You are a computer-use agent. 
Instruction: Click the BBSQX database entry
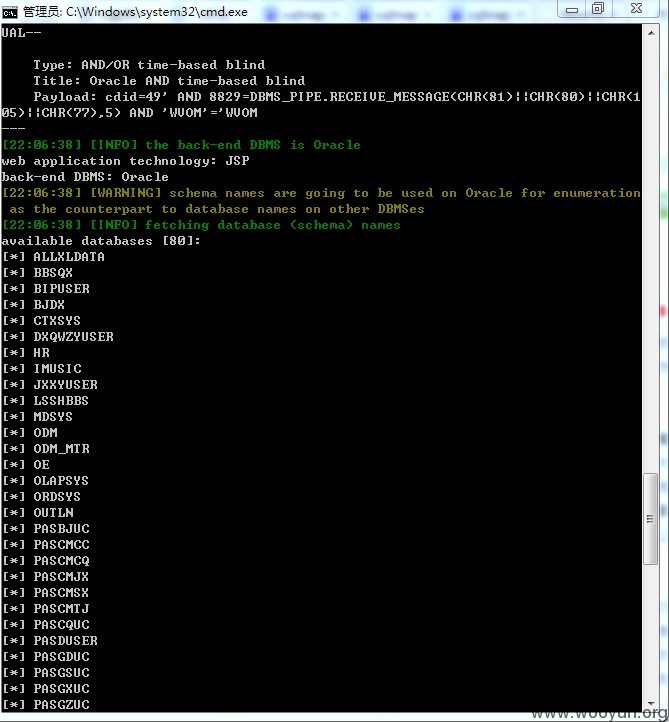(x=37, y=273)
